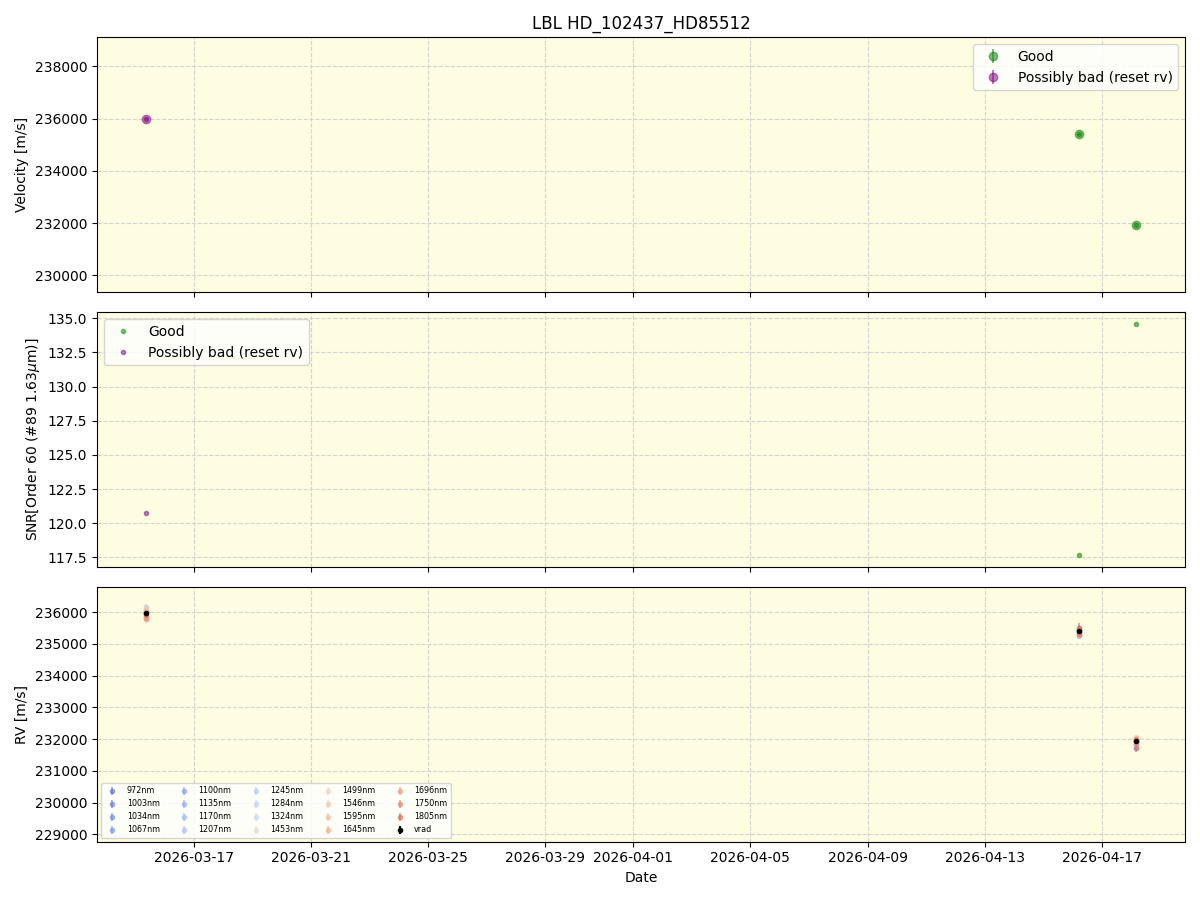Click the 2026-03-29 date tick label
1200x900 pixels.
click(545, 857)
